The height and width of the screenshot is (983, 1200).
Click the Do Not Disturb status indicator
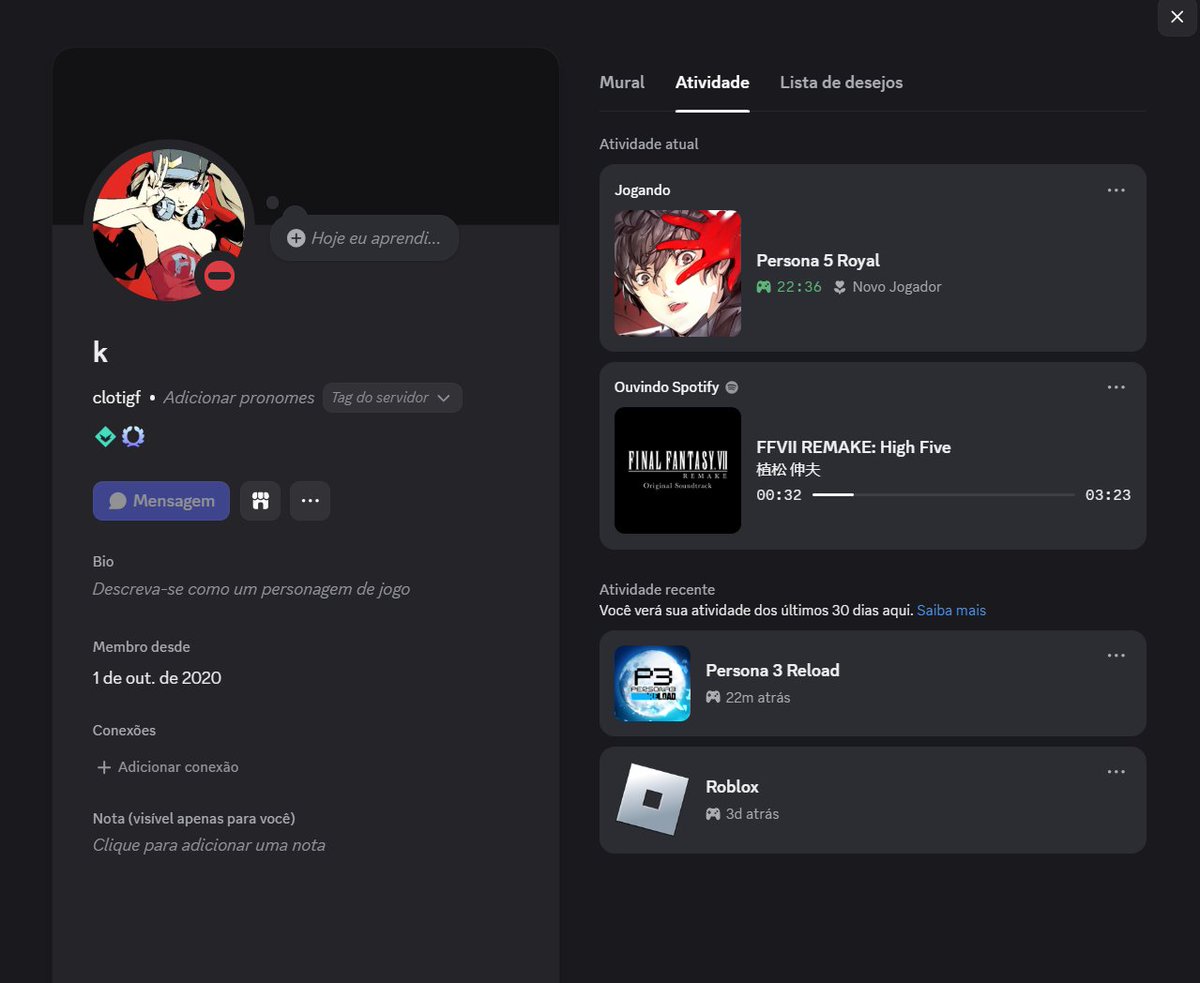(219, 275)
